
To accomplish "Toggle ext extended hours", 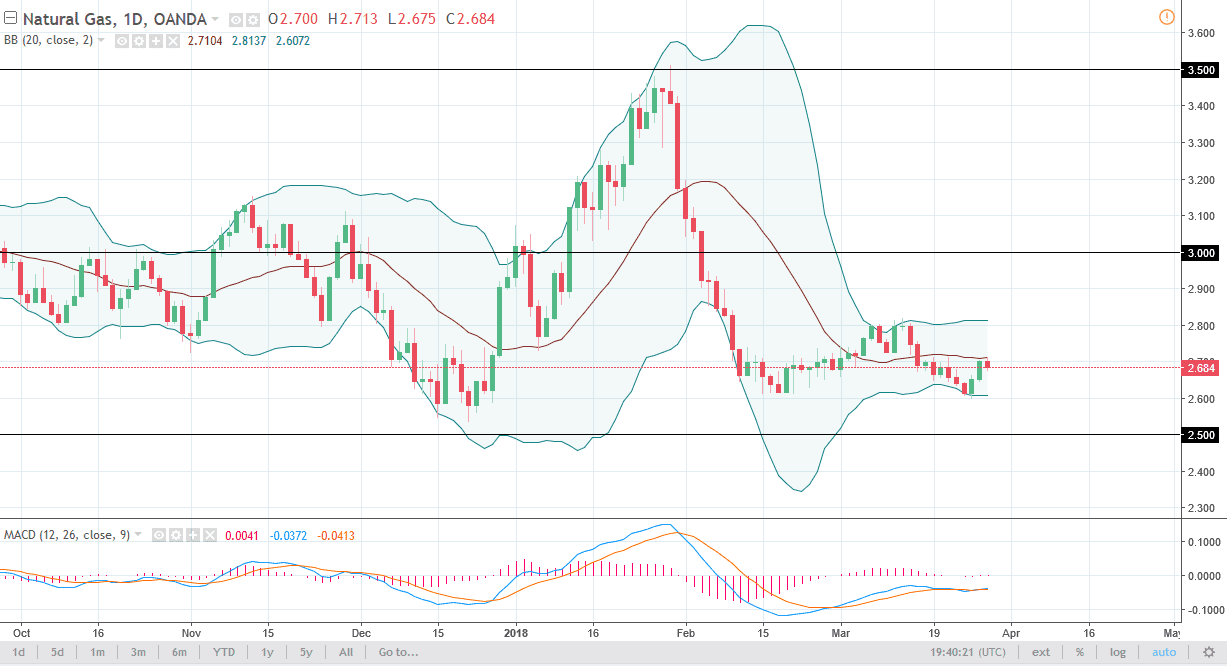I will tap(1041, 652).
